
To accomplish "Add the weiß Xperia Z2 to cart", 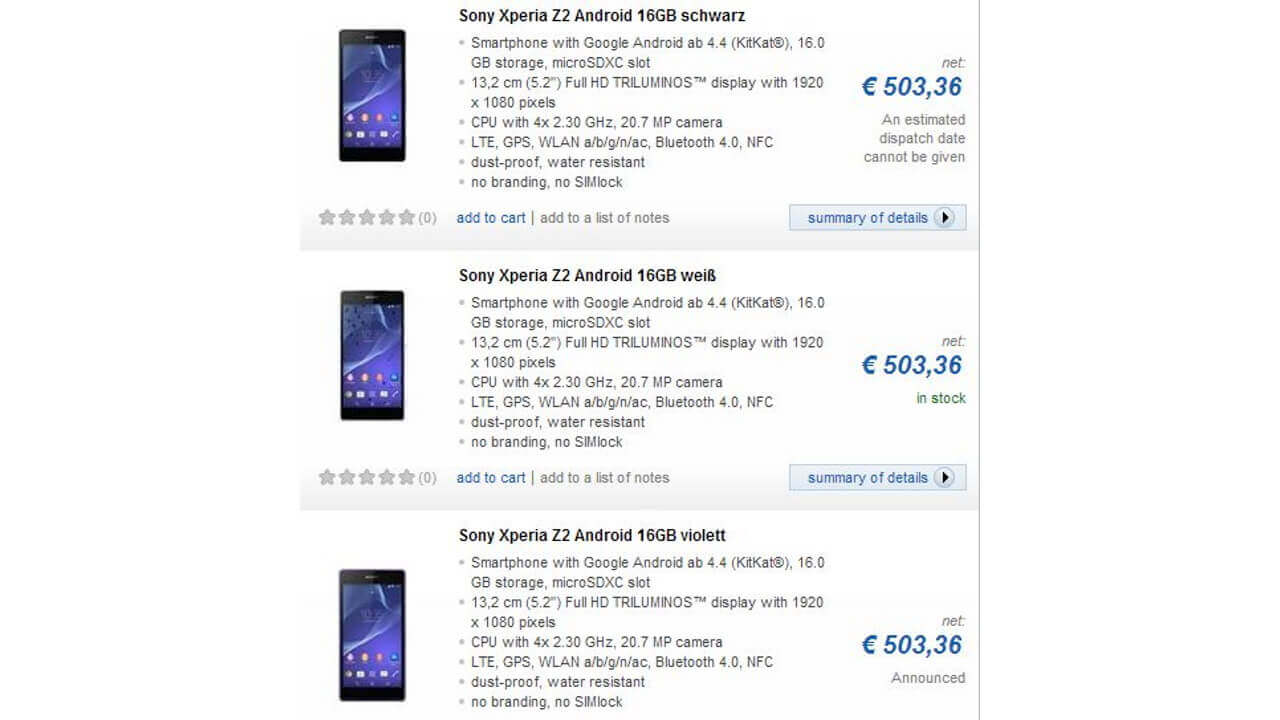I will (x=490, y=477).
